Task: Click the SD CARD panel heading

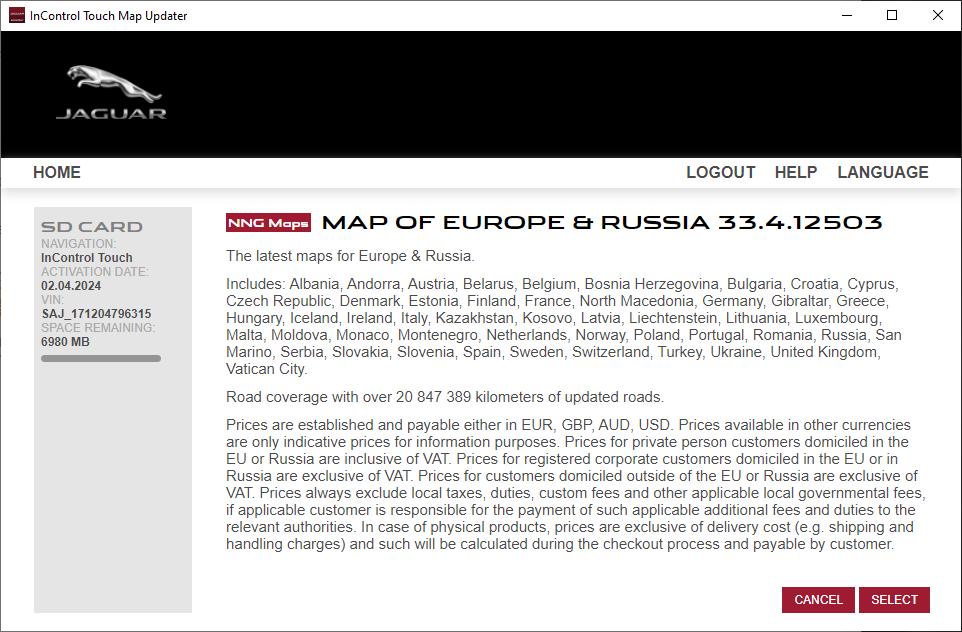Action: click(x=91, y=227)
